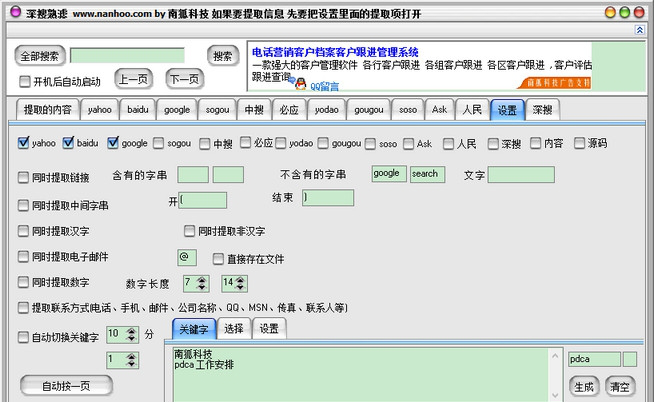654x418 pixels.
Task: Switch to the baidu tab
Action: [x=138, y=110]
